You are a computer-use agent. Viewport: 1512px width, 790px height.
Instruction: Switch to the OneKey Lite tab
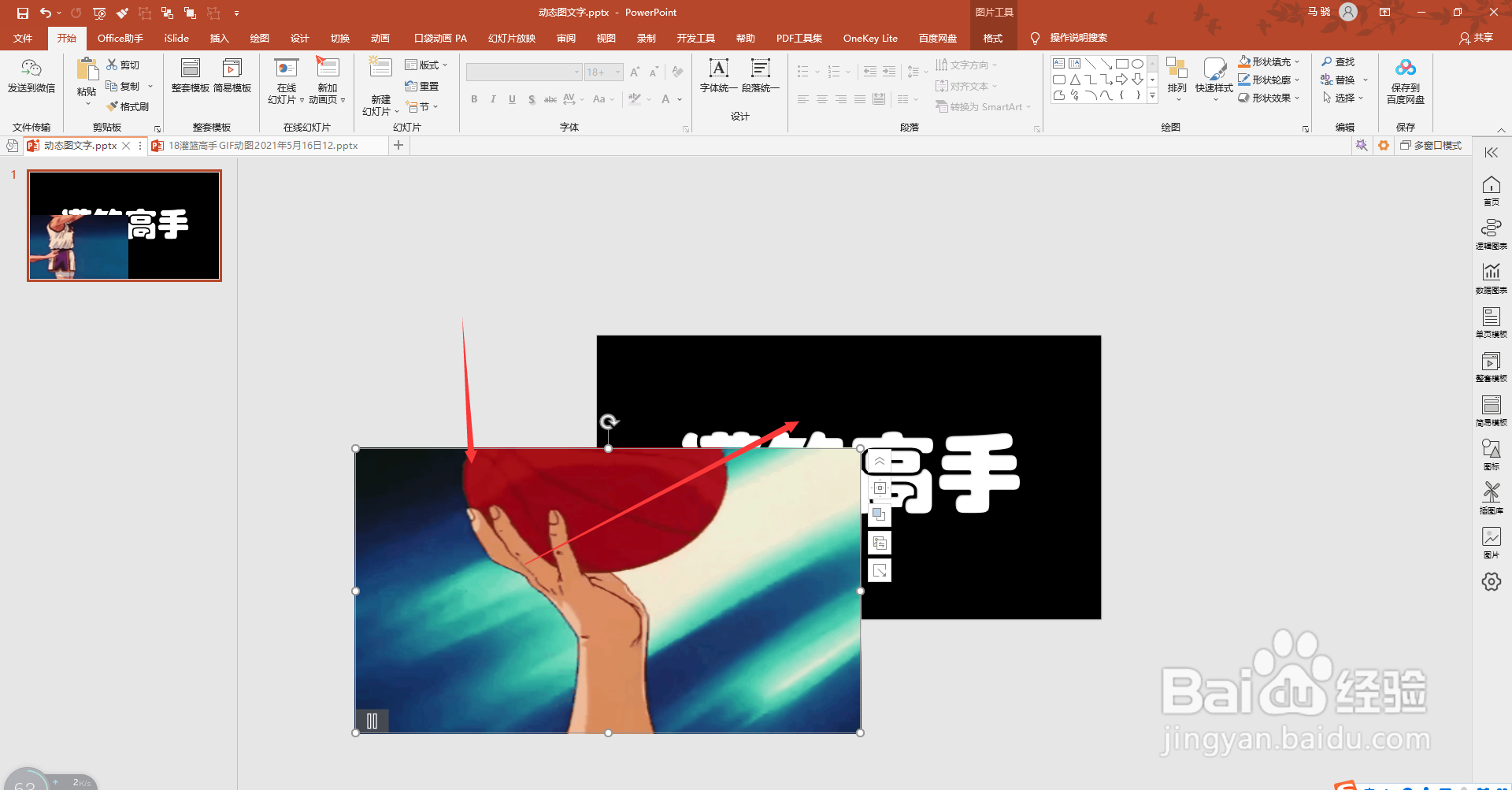tap(870, 38)
